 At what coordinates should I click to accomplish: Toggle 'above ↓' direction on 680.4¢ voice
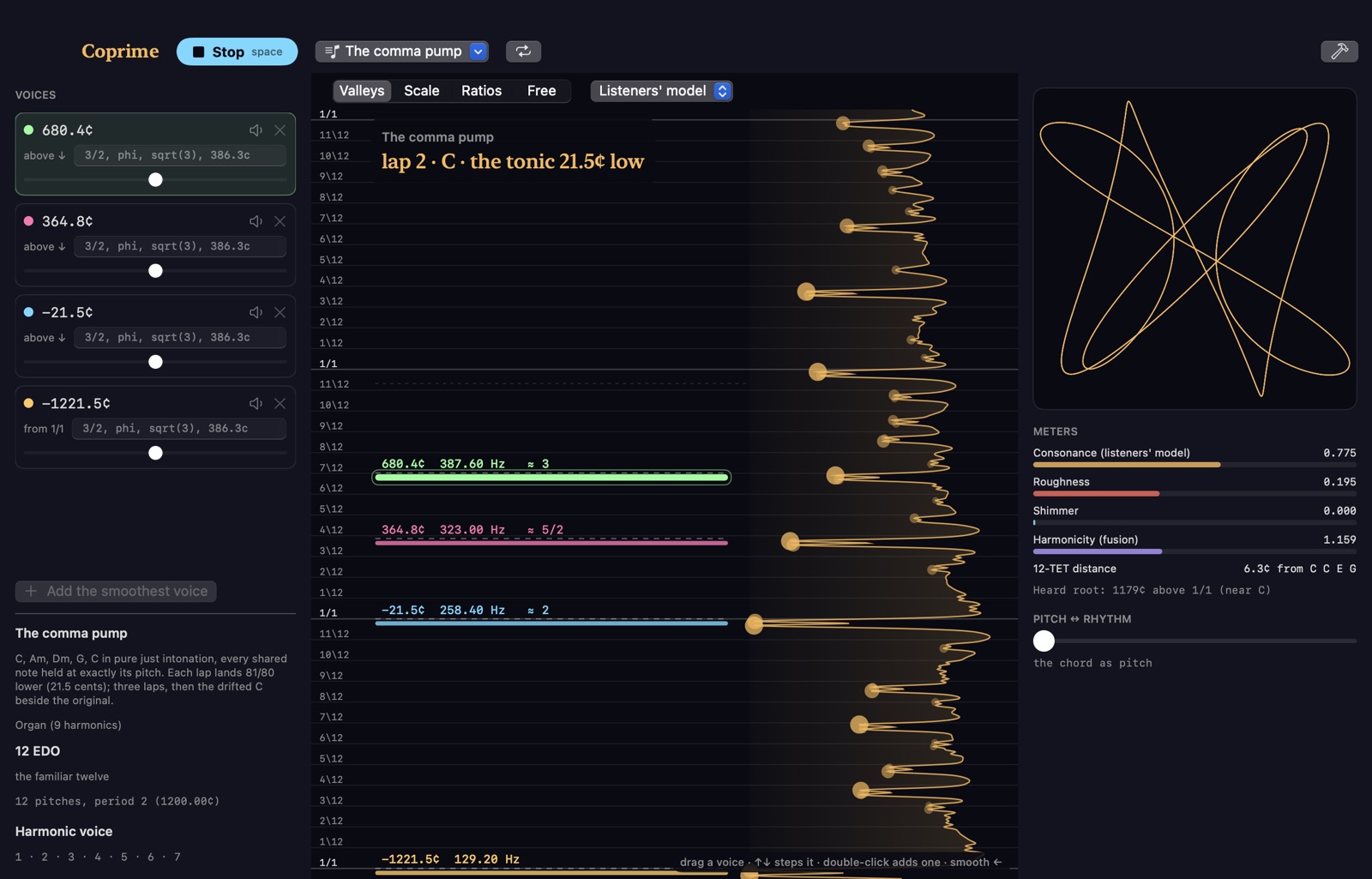point(45,155)
